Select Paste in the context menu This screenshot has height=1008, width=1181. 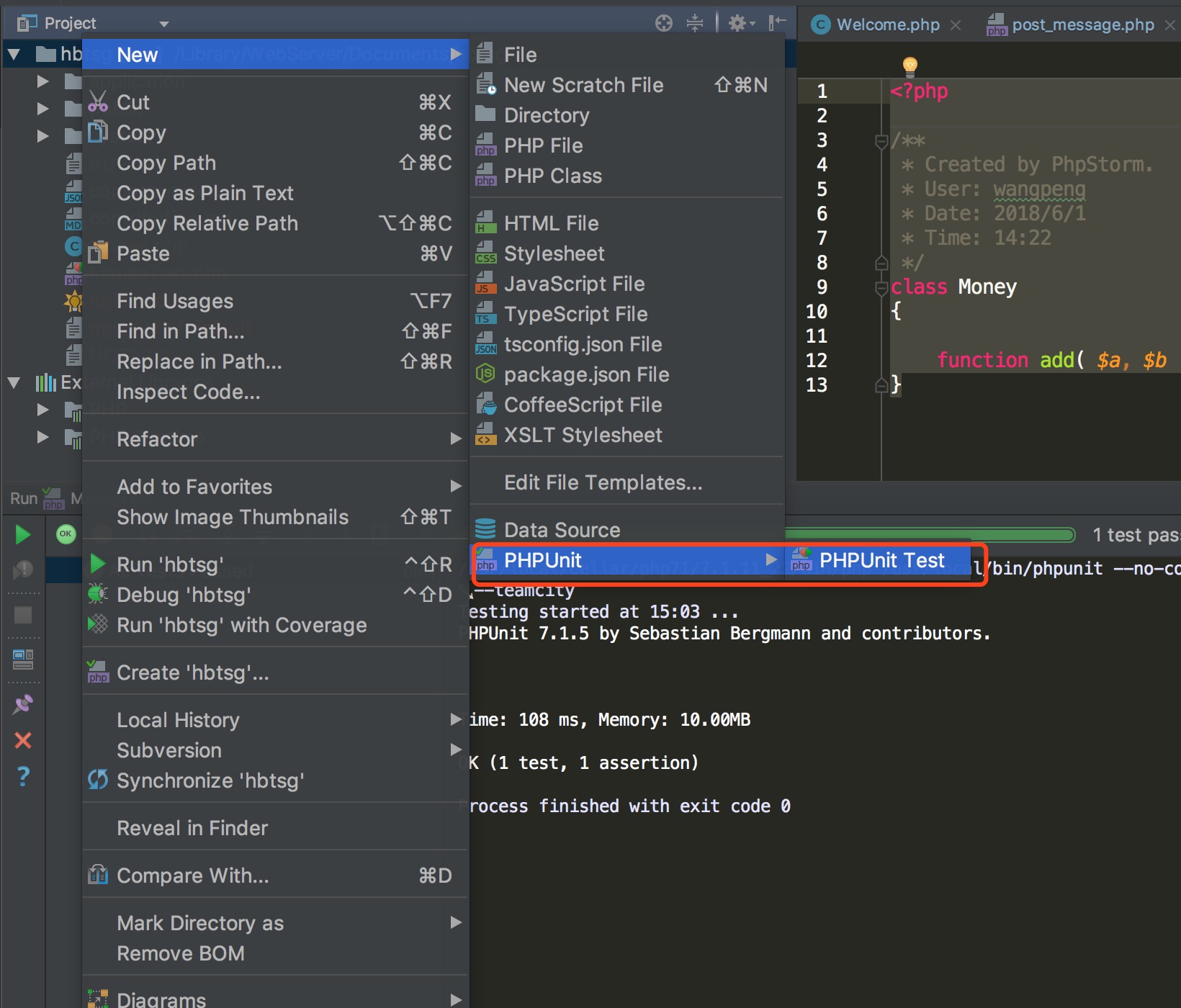click(275, 253)
